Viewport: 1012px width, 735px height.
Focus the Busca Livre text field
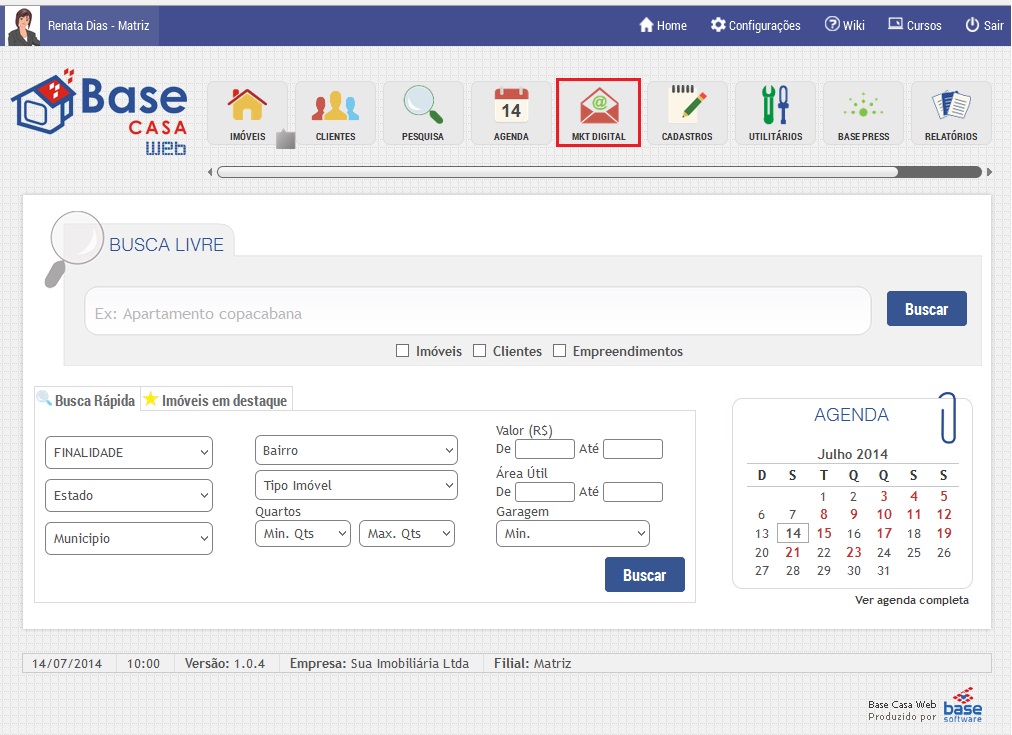(x=477, y=313)
